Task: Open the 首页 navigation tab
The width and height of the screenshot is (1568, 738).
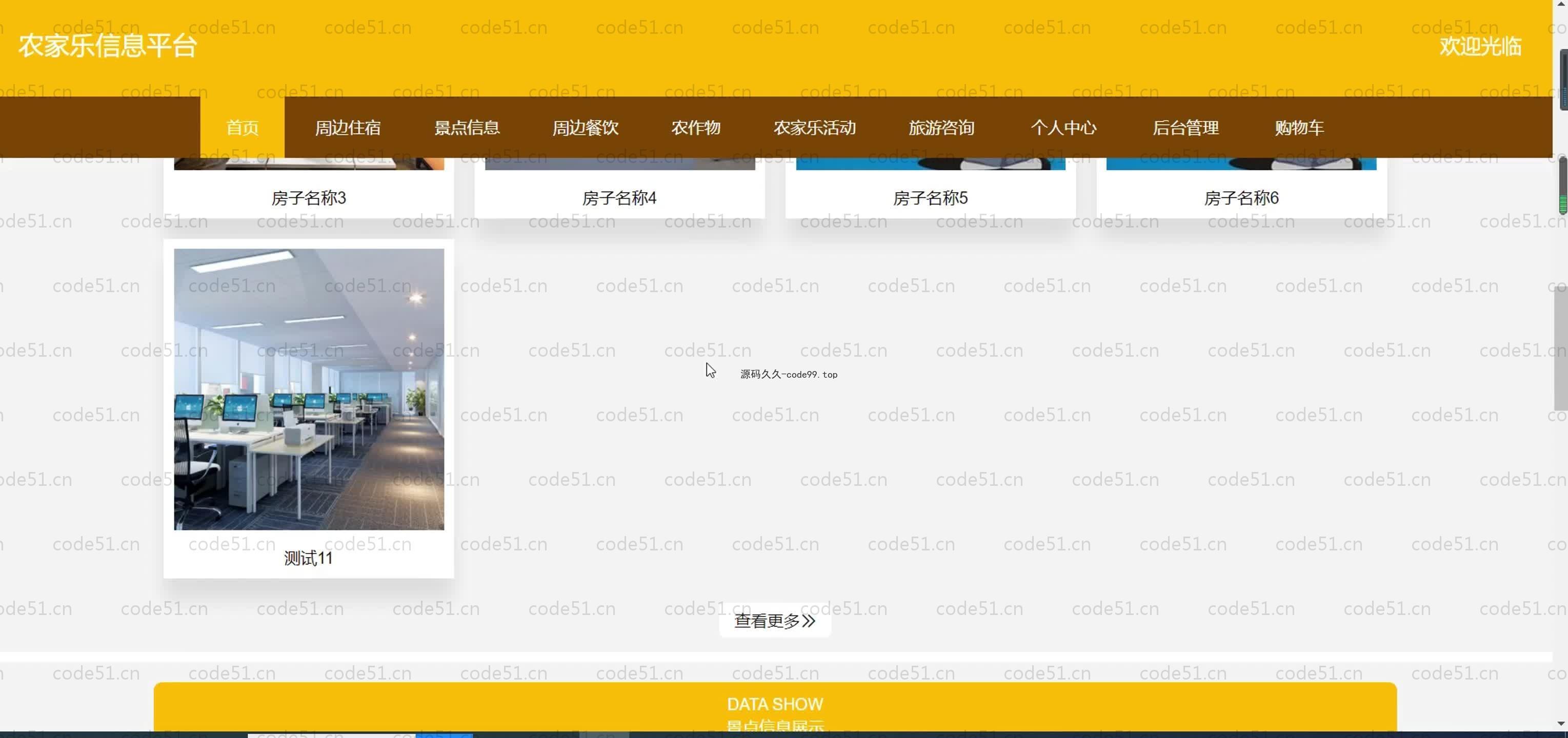Action: (x=242, y=128)
